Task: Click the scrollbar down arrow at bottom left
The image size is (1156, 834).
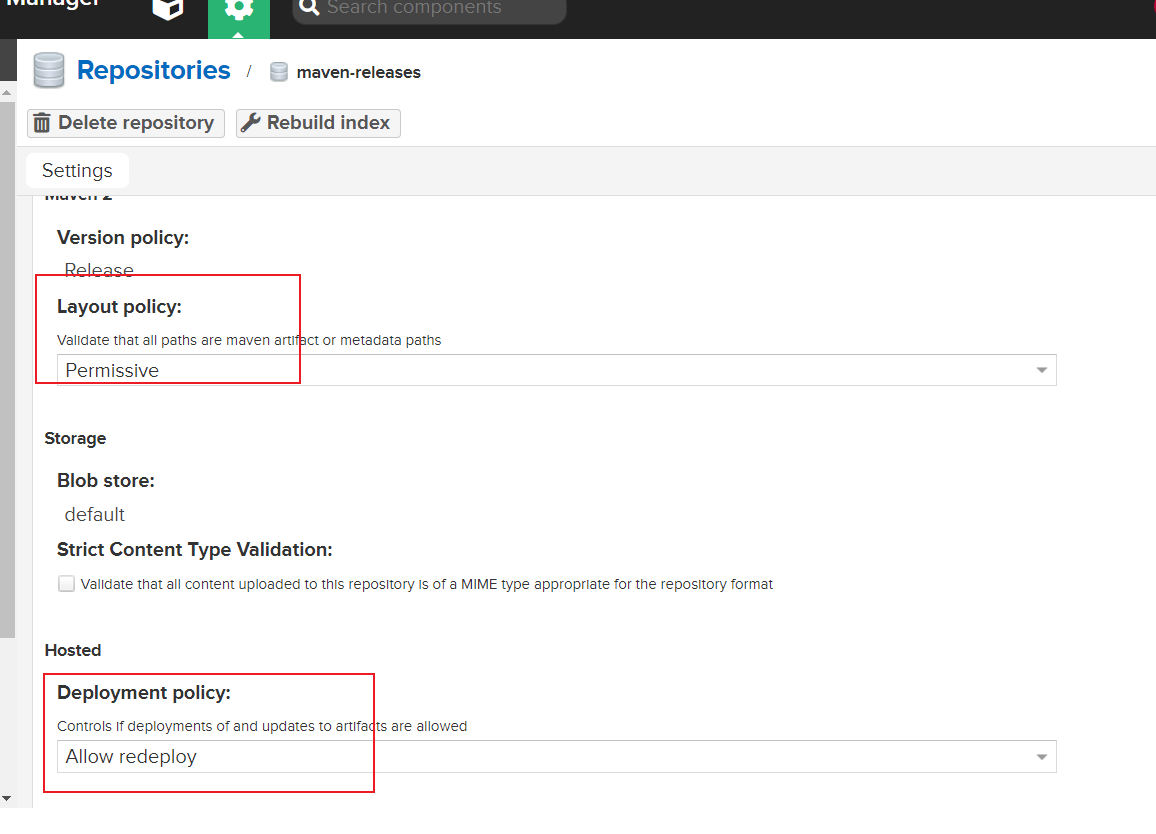Action: (x=7, y=797)
